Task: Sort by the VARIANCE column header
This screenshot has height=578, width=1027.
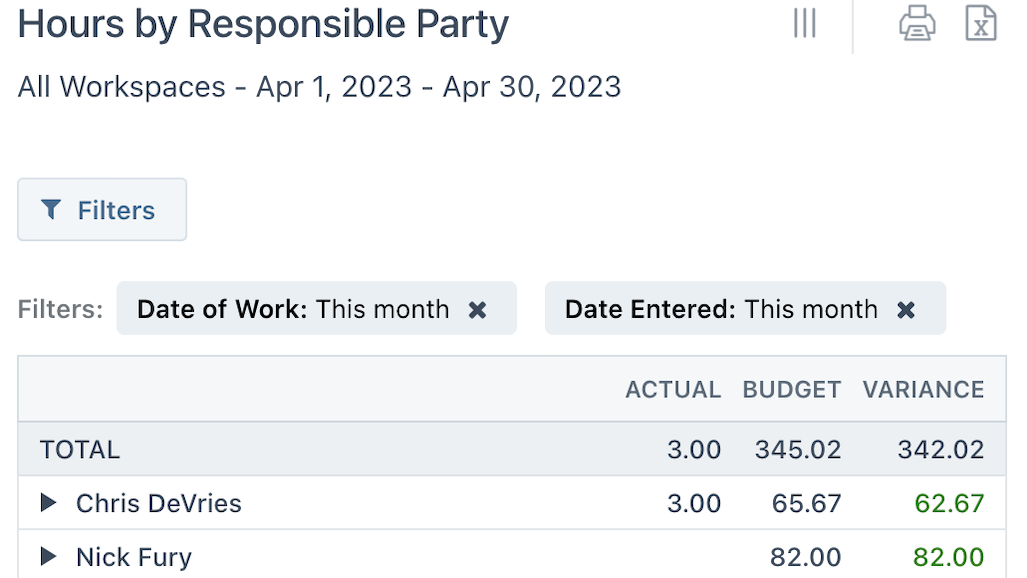Action: [x=923, y=390]
